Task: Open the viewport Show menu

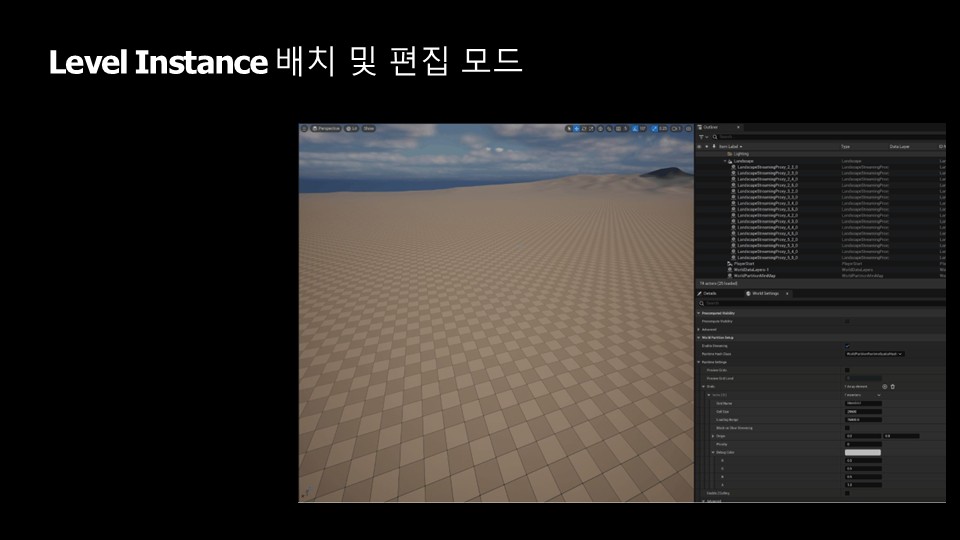Action: [369, 129]
